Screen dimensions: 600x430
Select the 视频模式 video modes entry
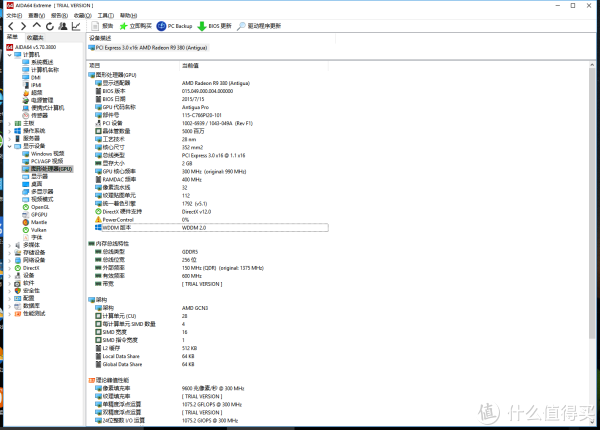coord(38,199)
